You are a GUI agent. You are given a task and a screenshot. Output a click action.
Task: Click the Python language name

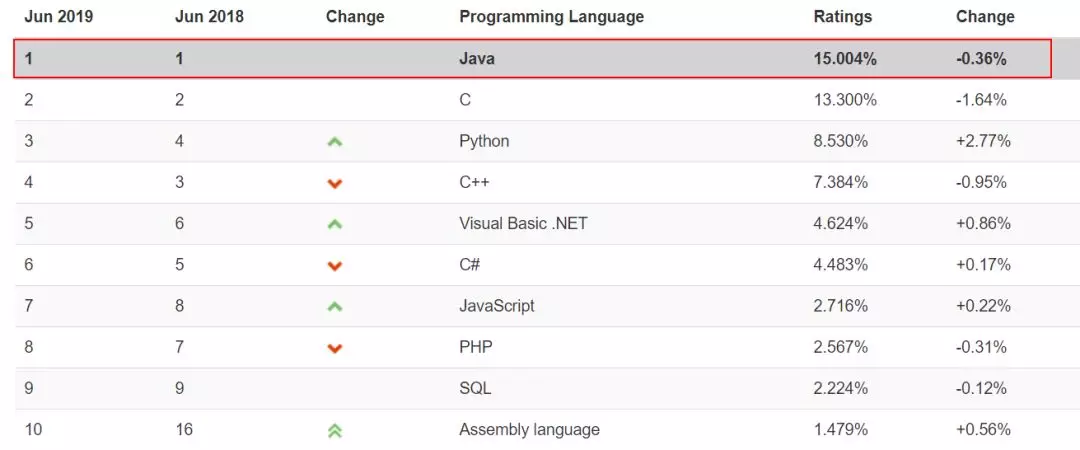point(484,141)
